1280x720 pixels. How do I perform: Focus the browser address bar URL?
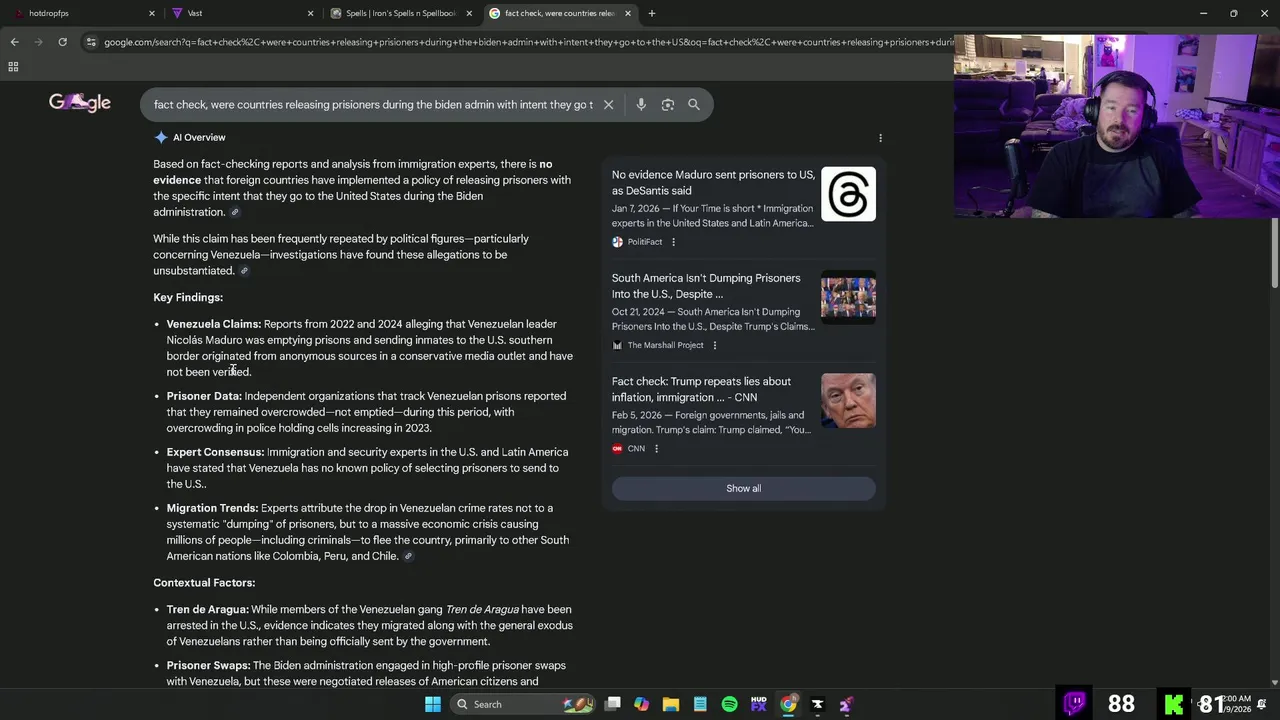pyautogui.click(x=528, y=42)
